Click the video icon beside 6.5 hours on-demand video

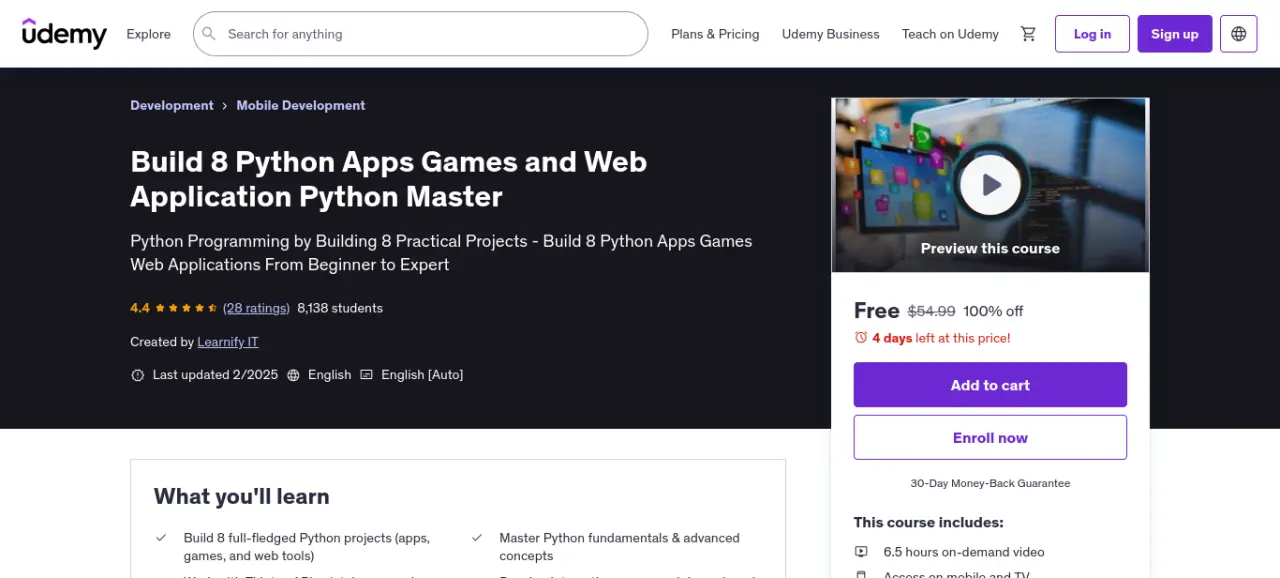[x=861, y=552]
